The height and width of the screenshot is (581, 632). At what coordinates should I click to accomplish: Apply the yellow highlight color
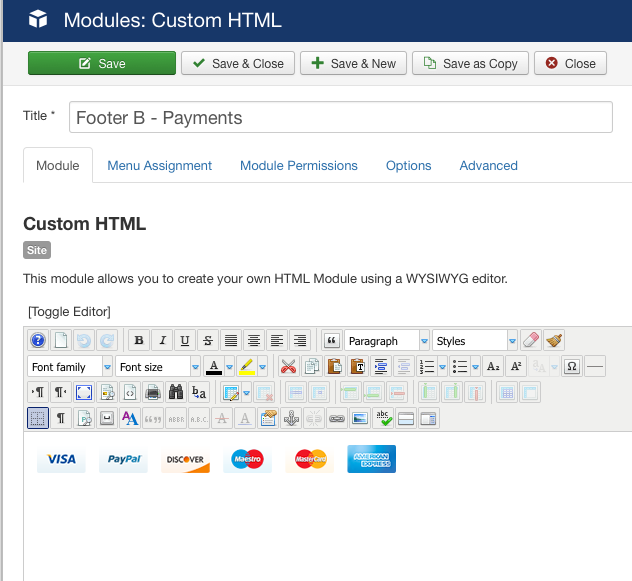point(247,367)
